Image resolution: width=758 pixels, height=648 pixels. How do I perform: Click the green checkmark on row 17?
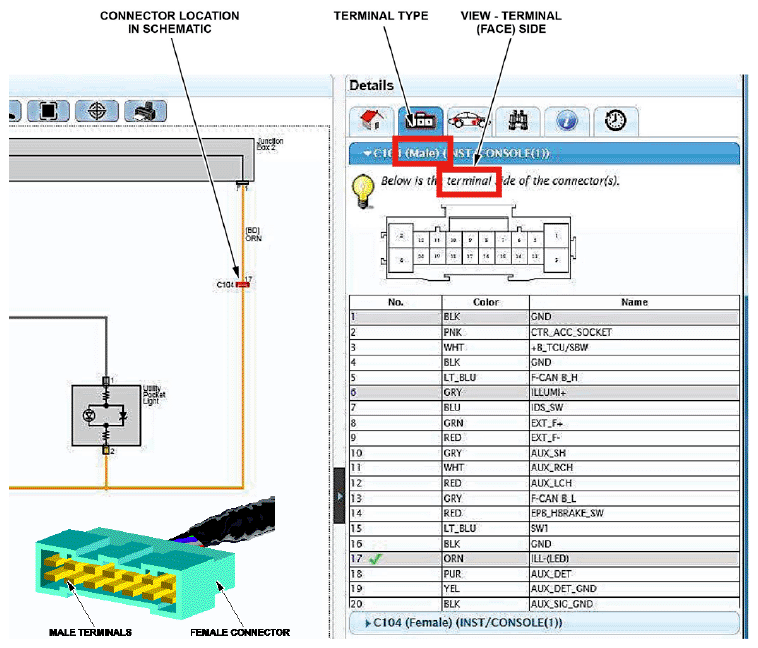click(x=376, y=559)
